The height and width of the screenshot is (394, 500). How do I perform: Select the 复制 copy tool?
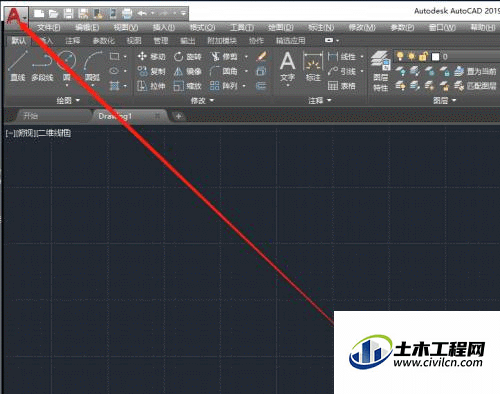(x=151, y=71)
